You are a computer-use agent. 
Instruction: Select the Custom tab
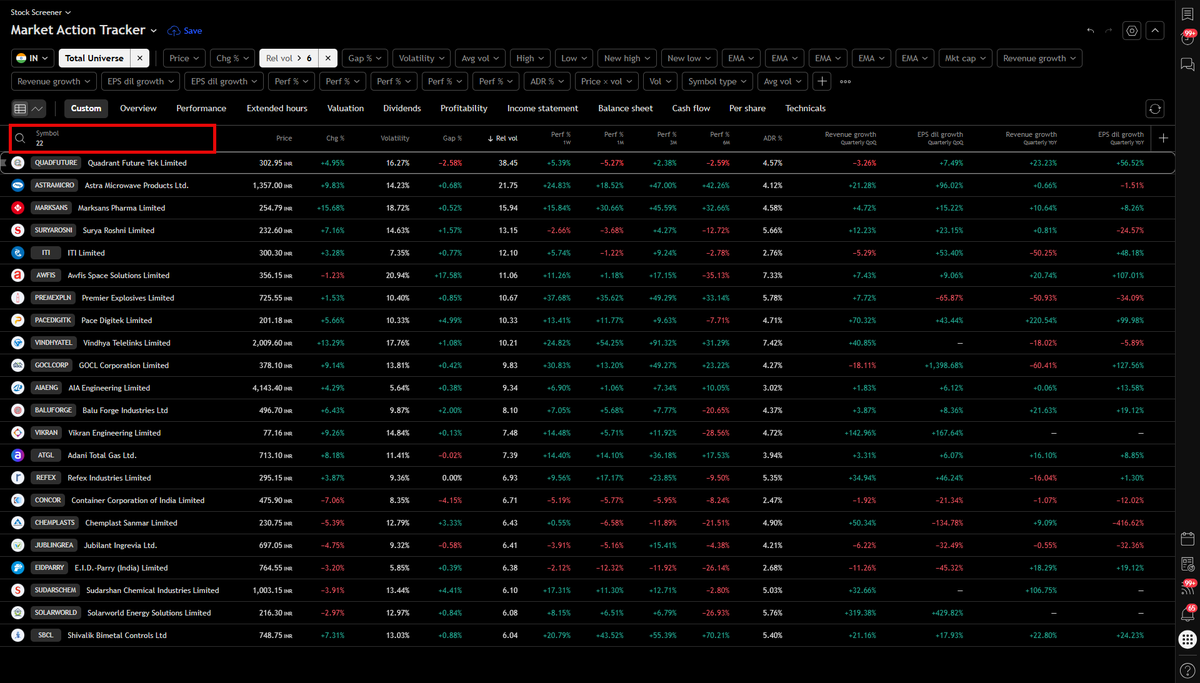click(x=86, y=108)
